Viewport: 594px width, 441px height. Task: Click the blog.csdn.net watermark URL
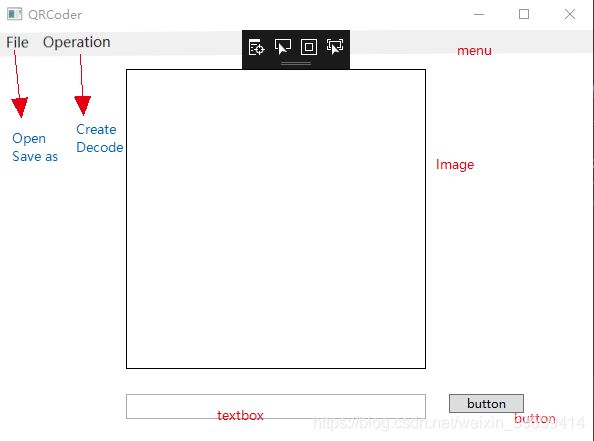449,423
